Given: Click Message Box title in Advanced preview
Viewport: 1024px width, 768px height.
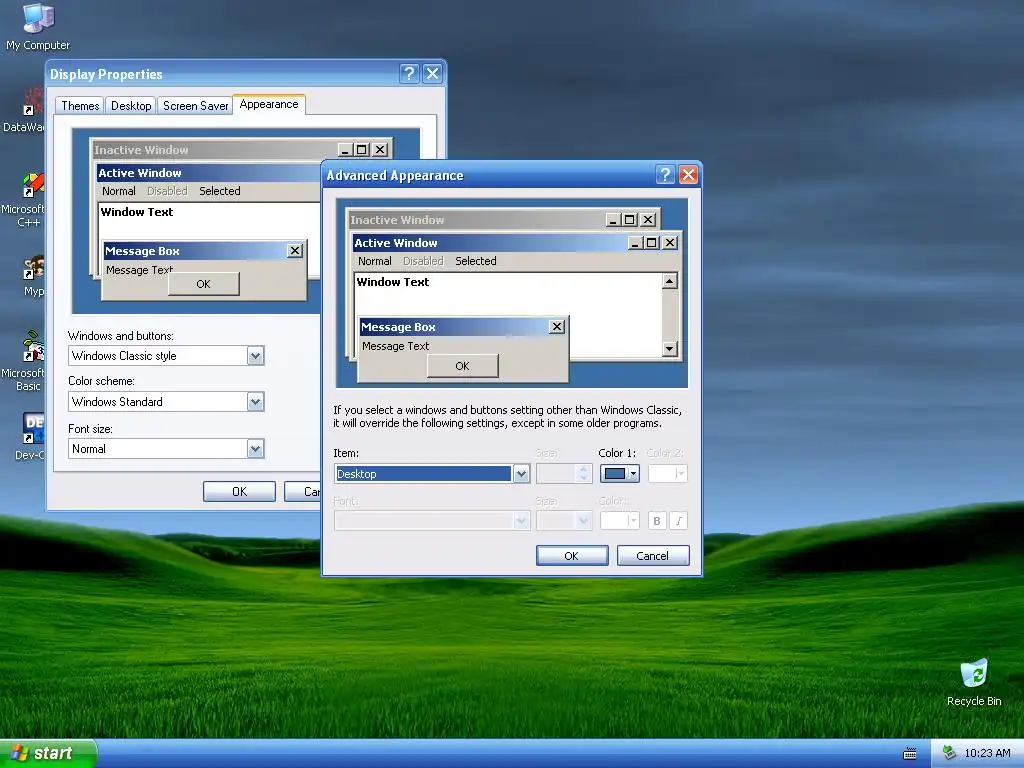Looking at the screenshot, I should [398, 327].
